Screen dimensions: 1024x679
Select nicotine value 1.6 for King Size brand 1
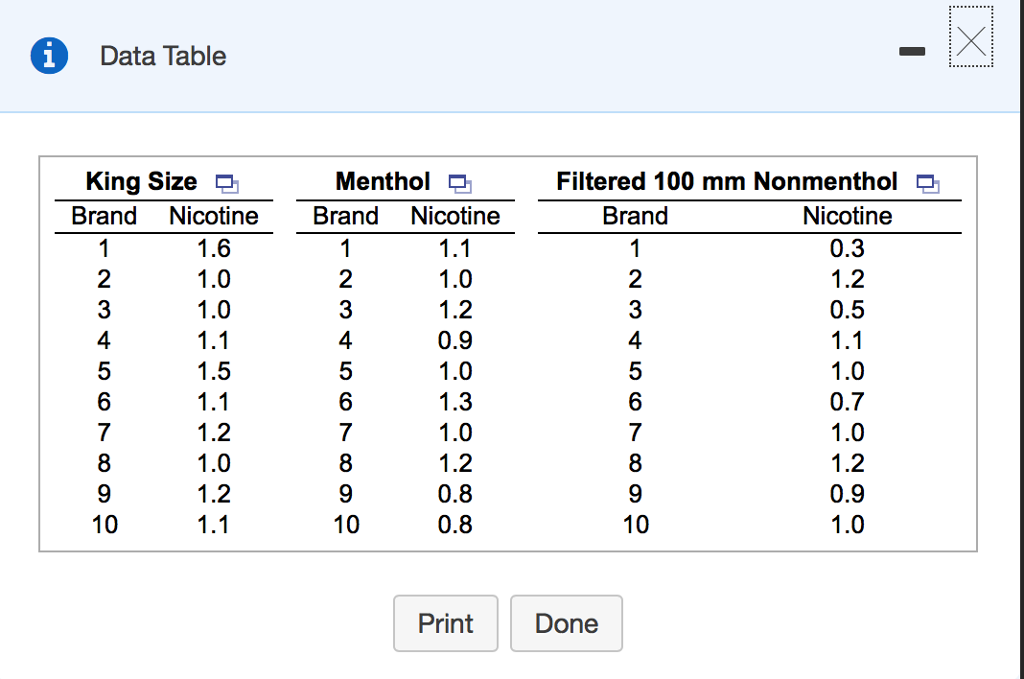tap(213, 248)
